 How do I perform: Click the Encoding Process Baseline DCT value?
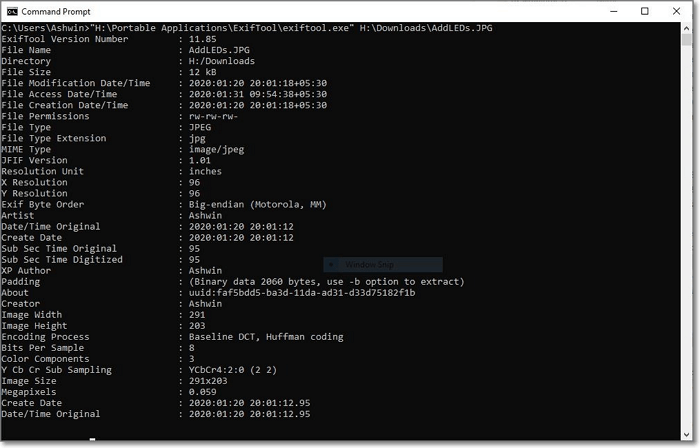265,337
